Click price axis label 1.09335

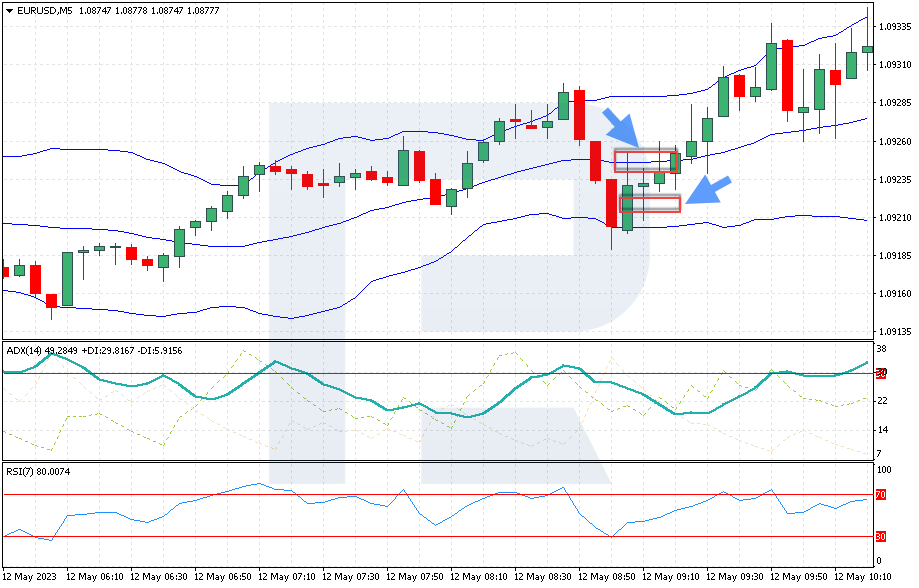(894, 27)
